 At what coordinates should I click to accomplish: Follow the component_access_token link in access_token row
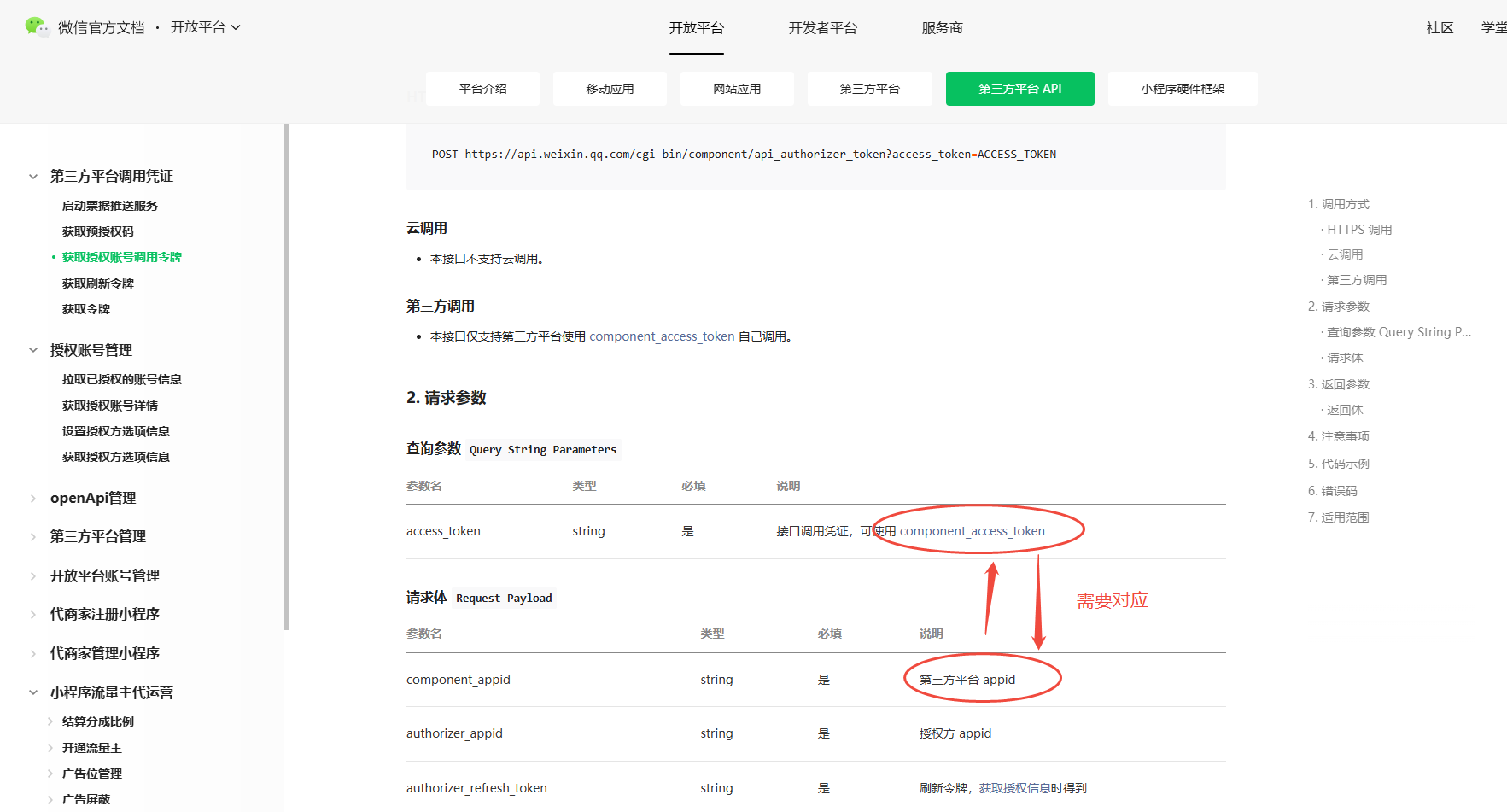973,531
